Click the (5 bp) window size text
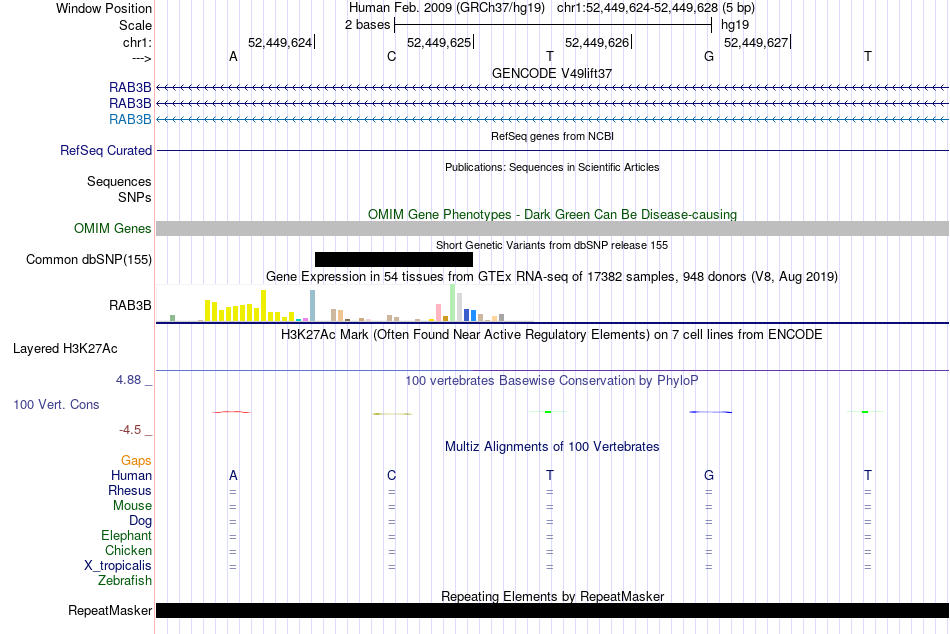The image size is (950, 634). (739, 8)
